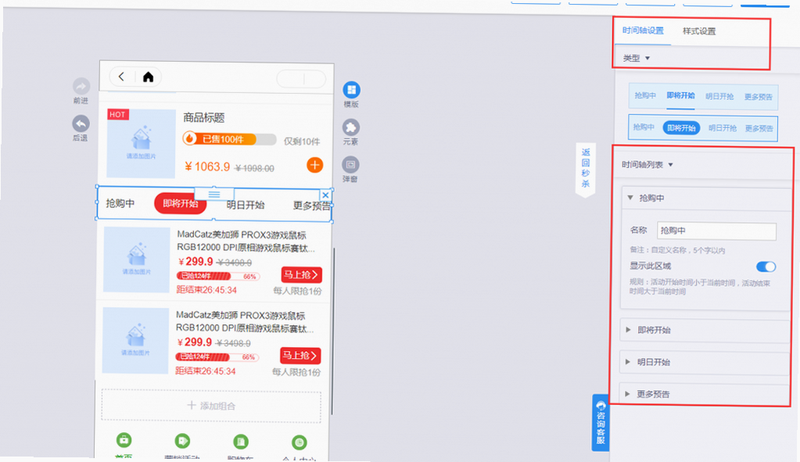Select 明日开始 tab in phone preview
This screenshot has height=462, width=800.
click(245, 205)
